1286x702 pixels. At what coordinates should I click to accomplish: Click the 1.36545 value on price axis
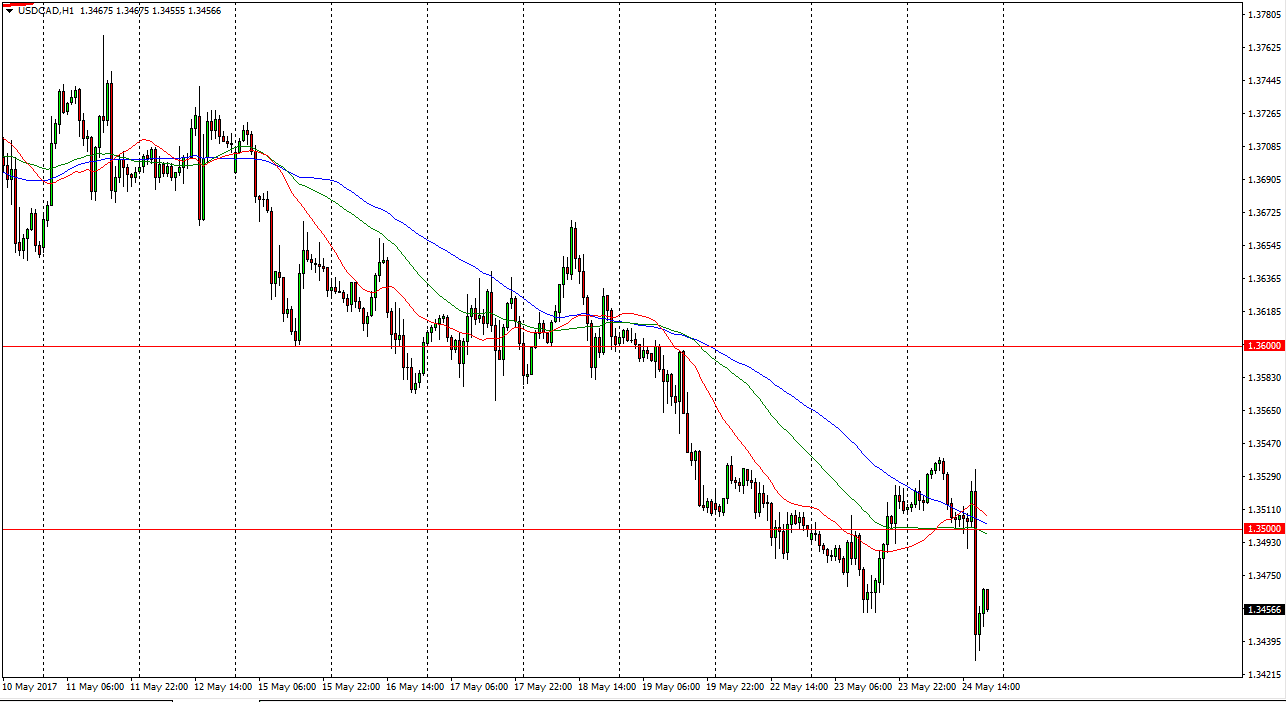point(1264,246)
